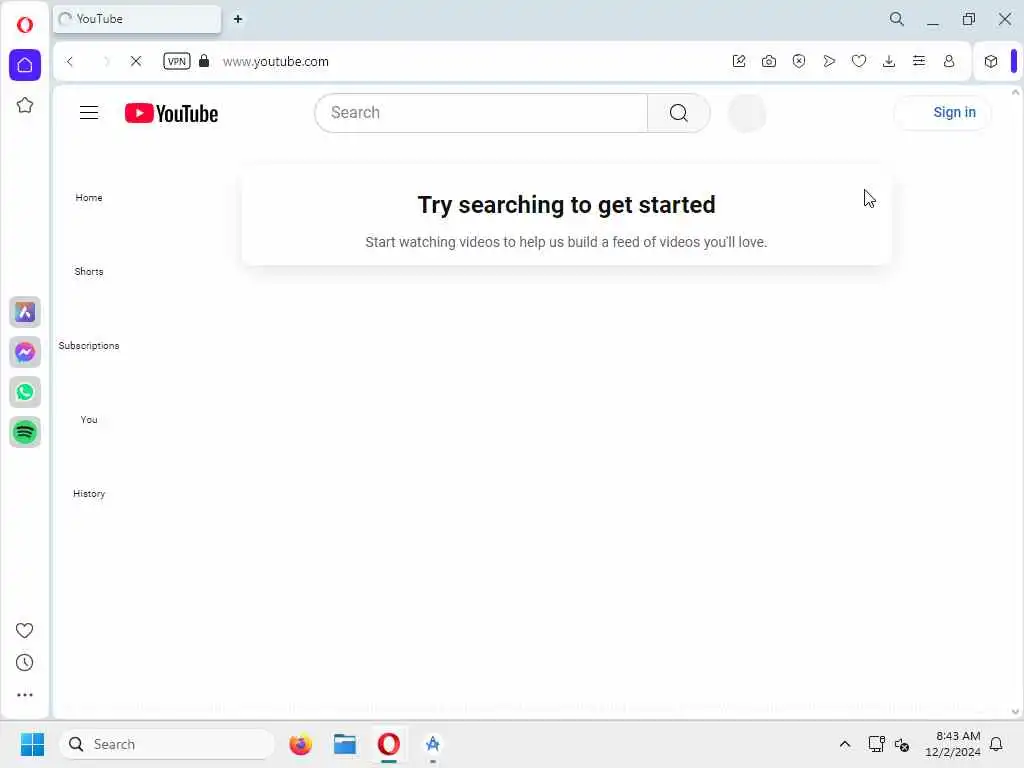
Task: Click the YouTube logo
Action: pos(171,113)
